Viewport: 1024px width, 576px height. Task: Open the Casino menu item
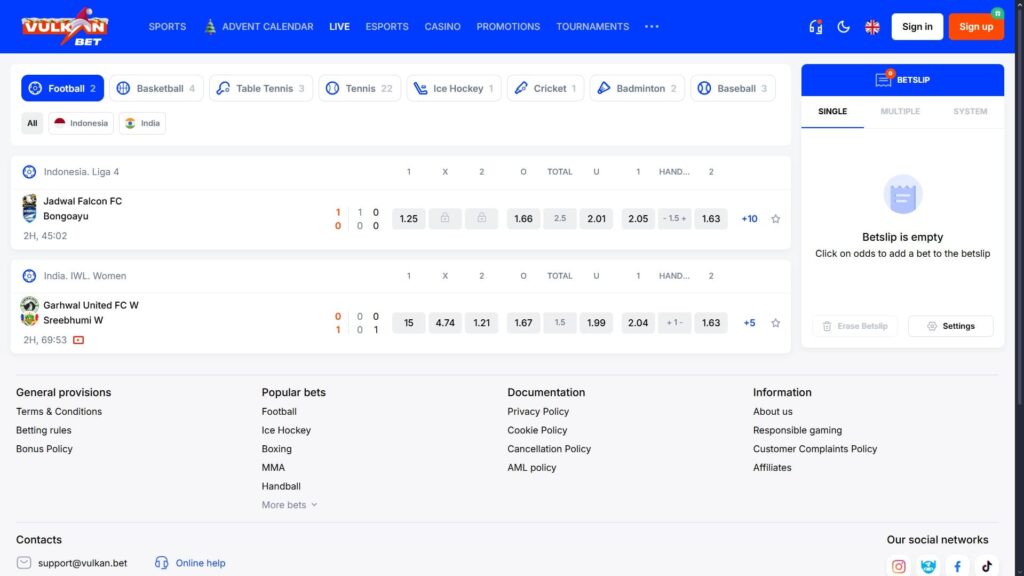pos(442,27)
